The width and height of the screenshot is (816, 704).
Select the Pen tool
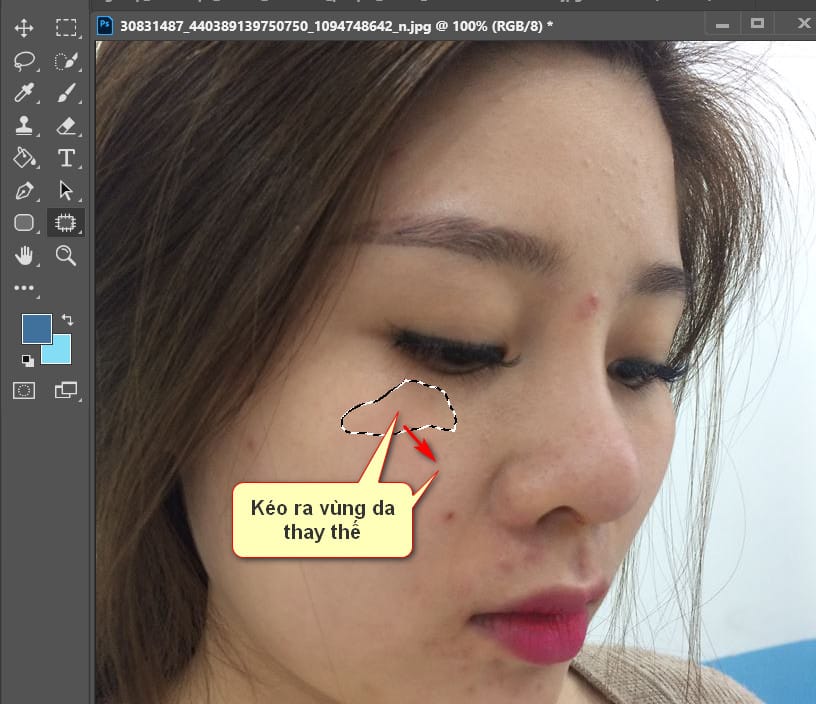coord(26,190)
